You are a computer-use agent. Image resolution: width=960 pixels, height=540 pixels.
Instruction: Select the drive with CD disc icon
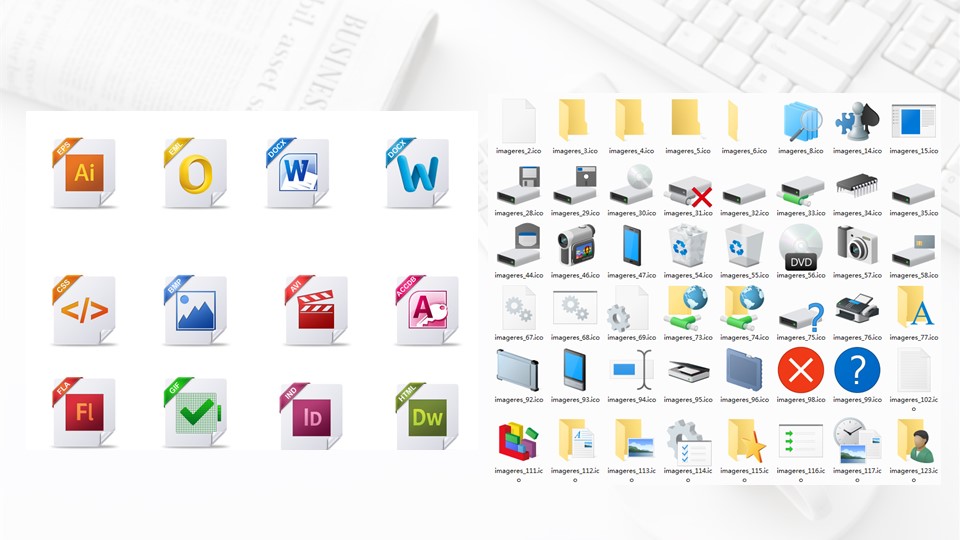(632, 184)
